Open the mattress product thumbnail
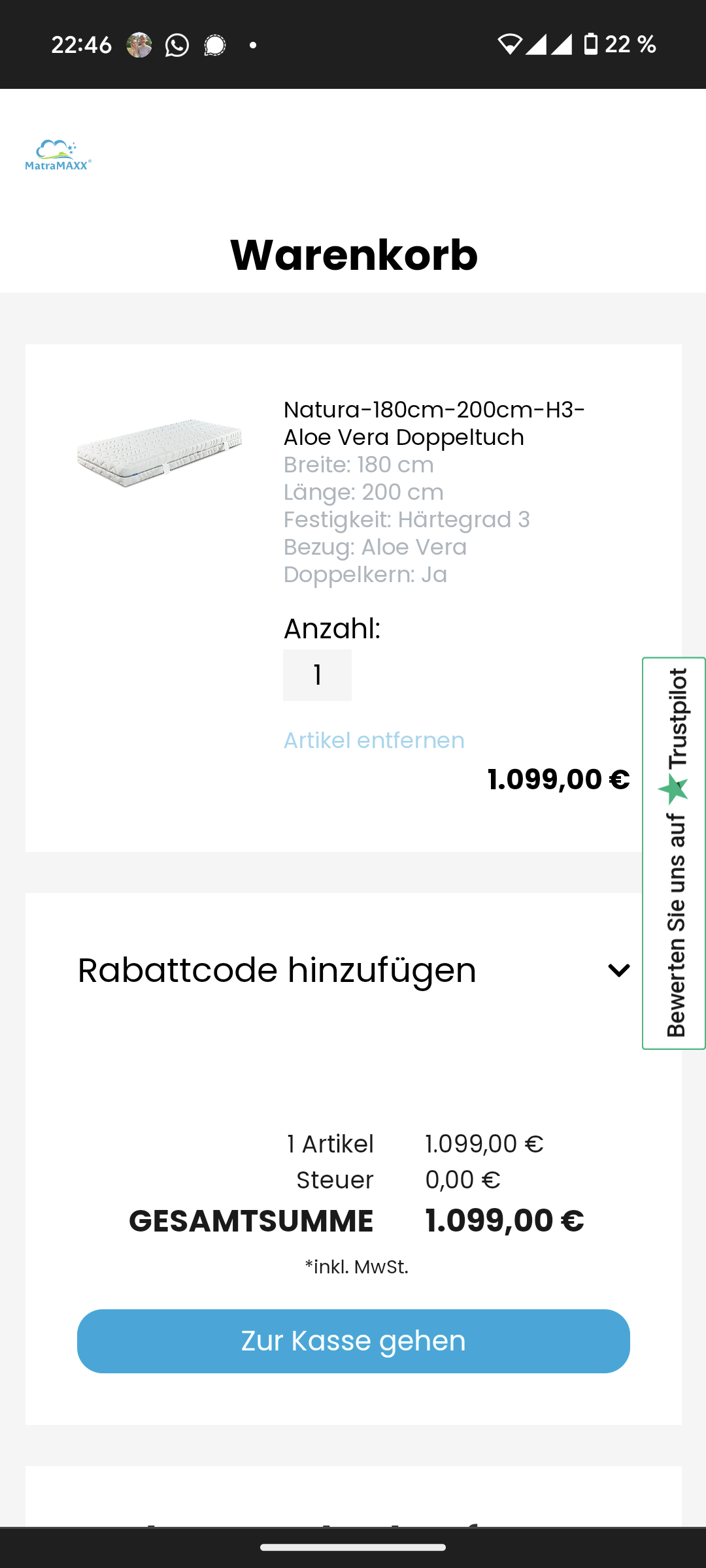 [x=160, y=452]
